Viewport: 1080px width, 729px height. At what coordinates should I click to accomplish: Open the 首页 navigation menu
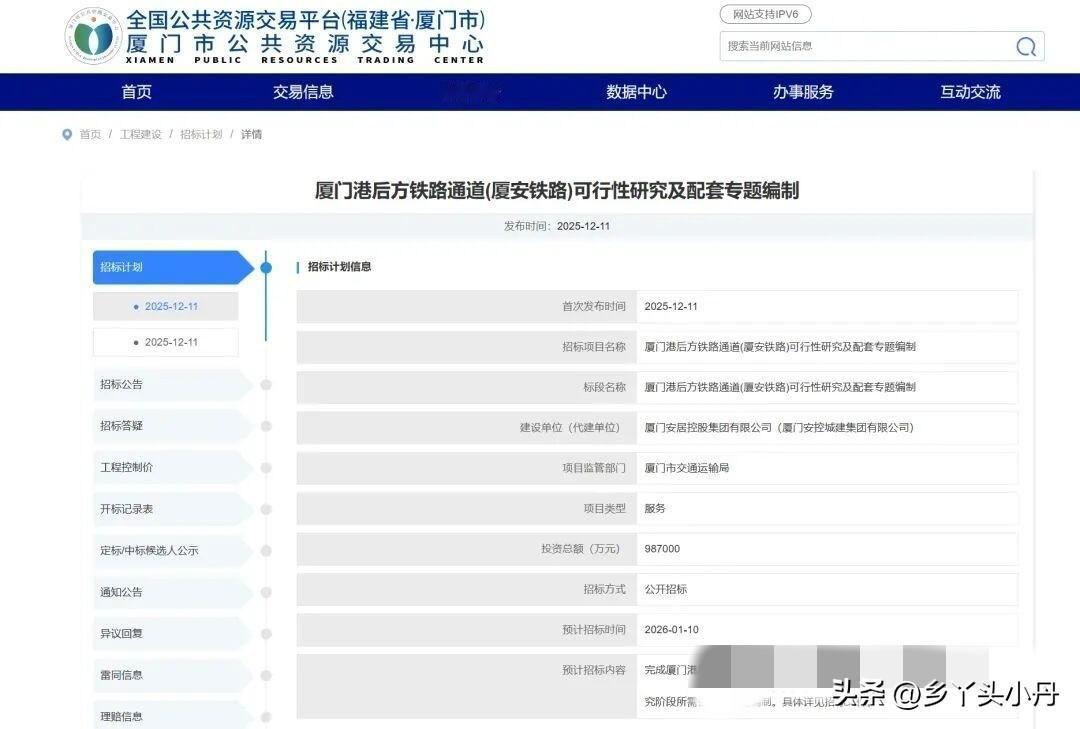[136, 92]
